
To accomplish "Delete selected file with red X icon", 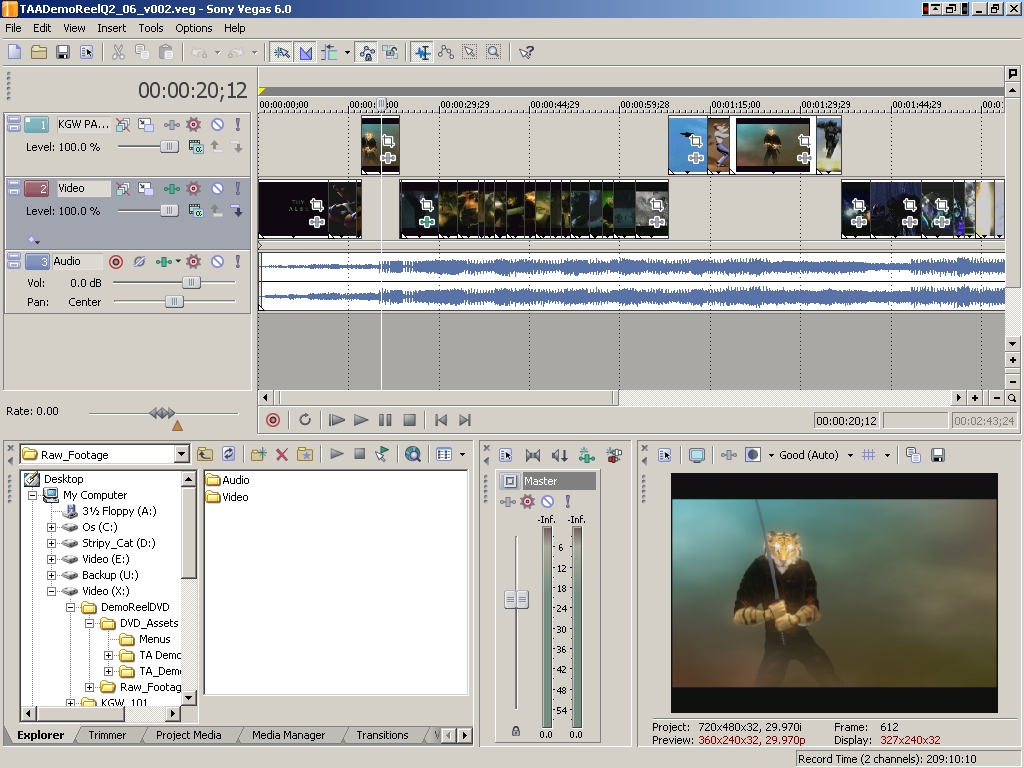I will pos(282,454).
